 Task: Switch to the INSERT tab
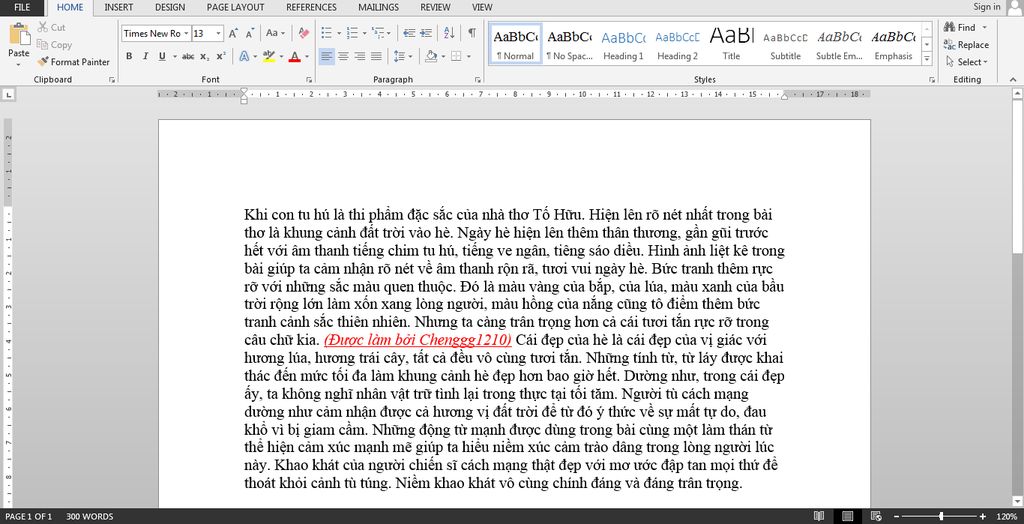tap(119, 7)
